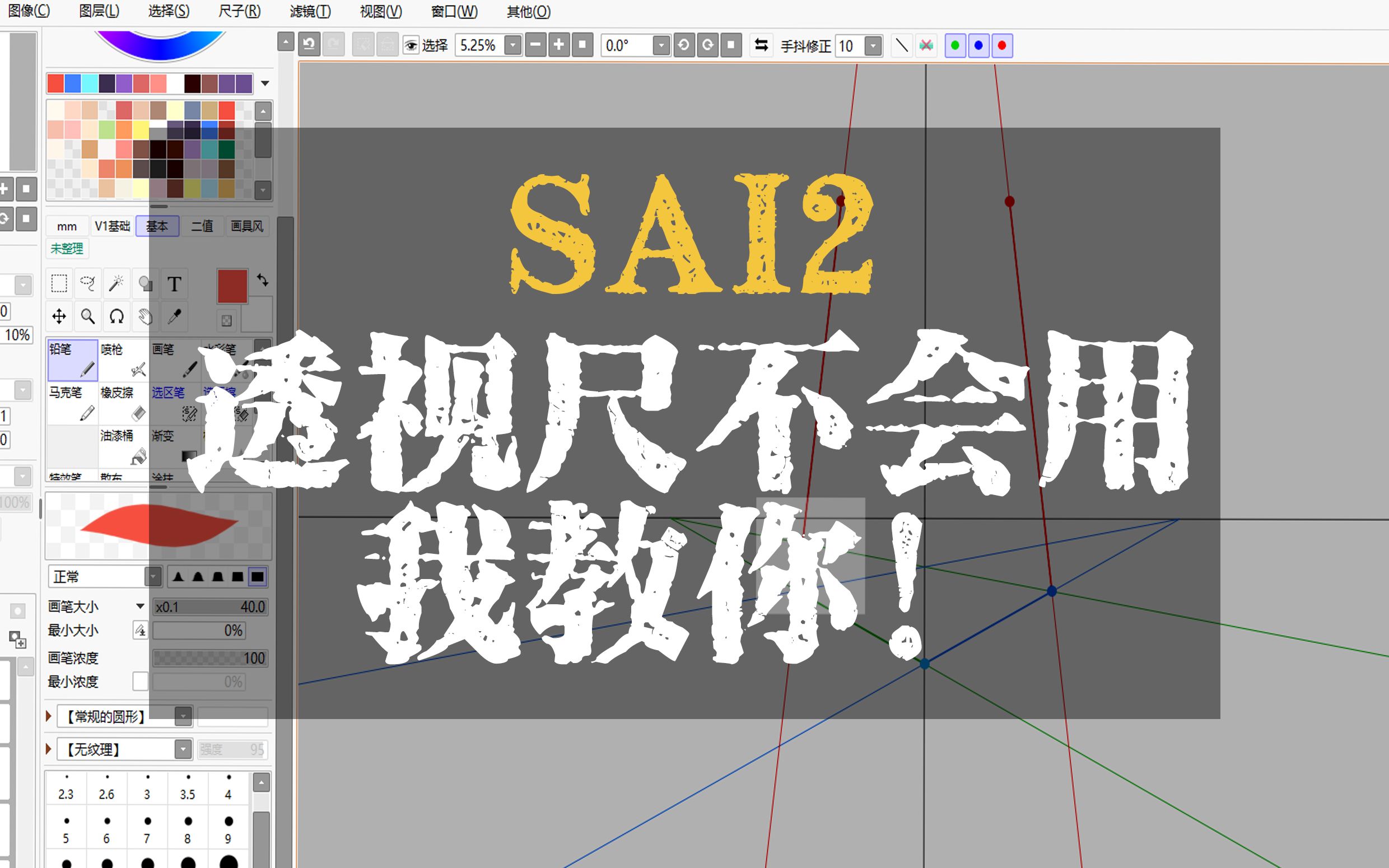Image resolution: width=1389 pixels, height=868 pixels.
Task: Choose the 油漆桶 paint bucket tool
Action: [123, 447]
